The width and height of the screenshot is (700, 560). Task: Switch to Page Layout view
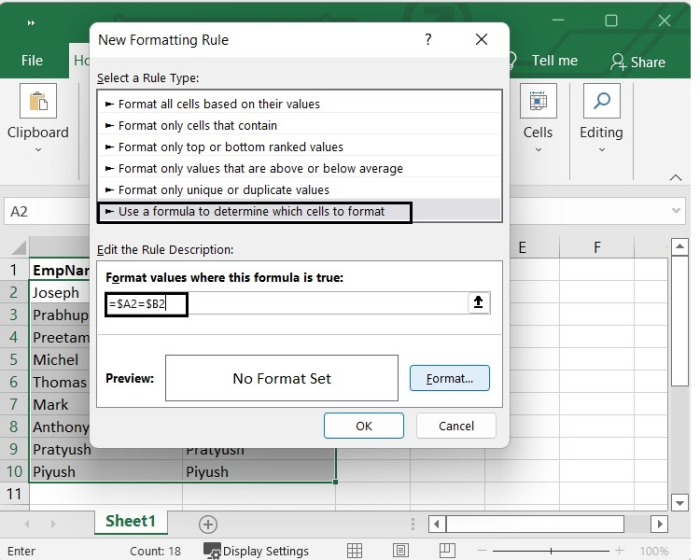400,551
